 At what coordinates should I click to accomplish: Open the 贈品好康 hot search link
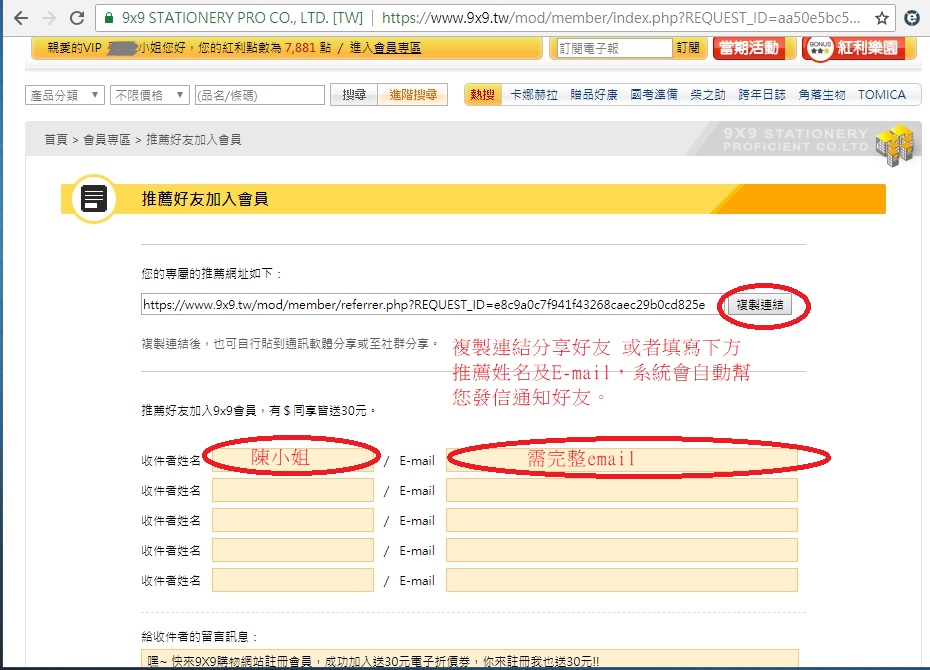(594, 95)
